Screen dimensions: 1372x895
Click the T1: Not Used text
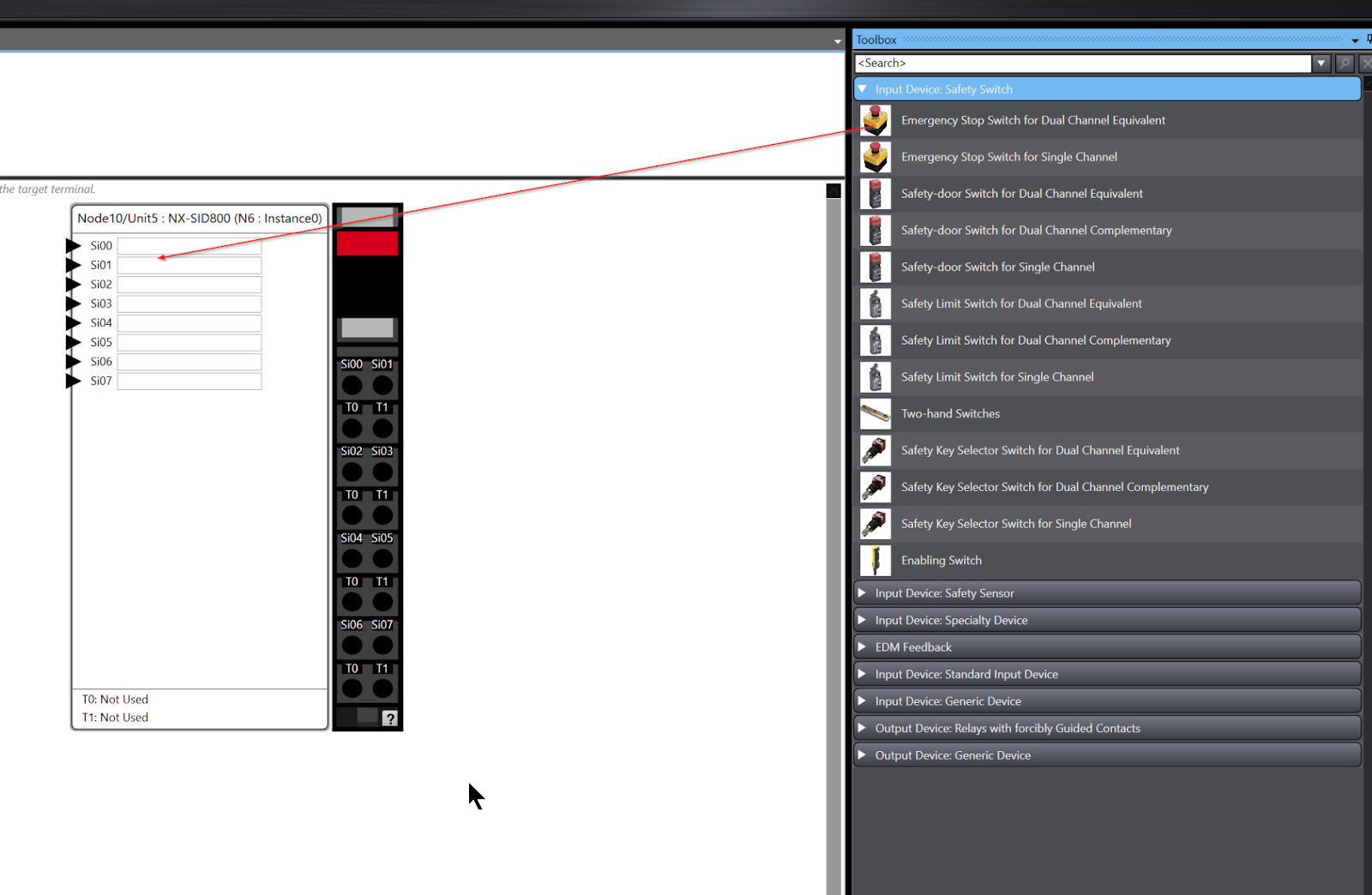click(115, 718)
